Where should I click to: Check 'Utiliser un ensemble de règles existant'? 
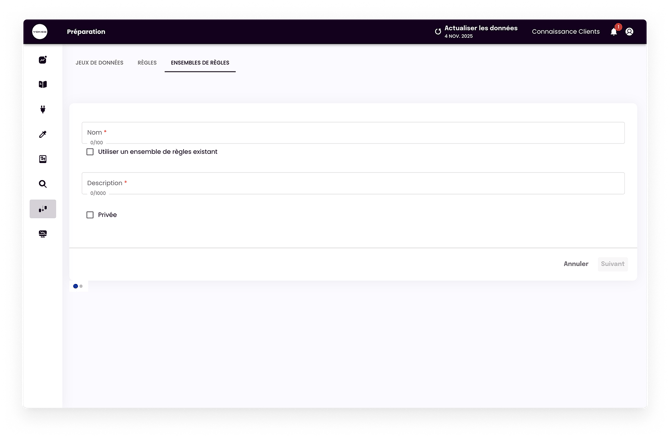tap(90, 152)
